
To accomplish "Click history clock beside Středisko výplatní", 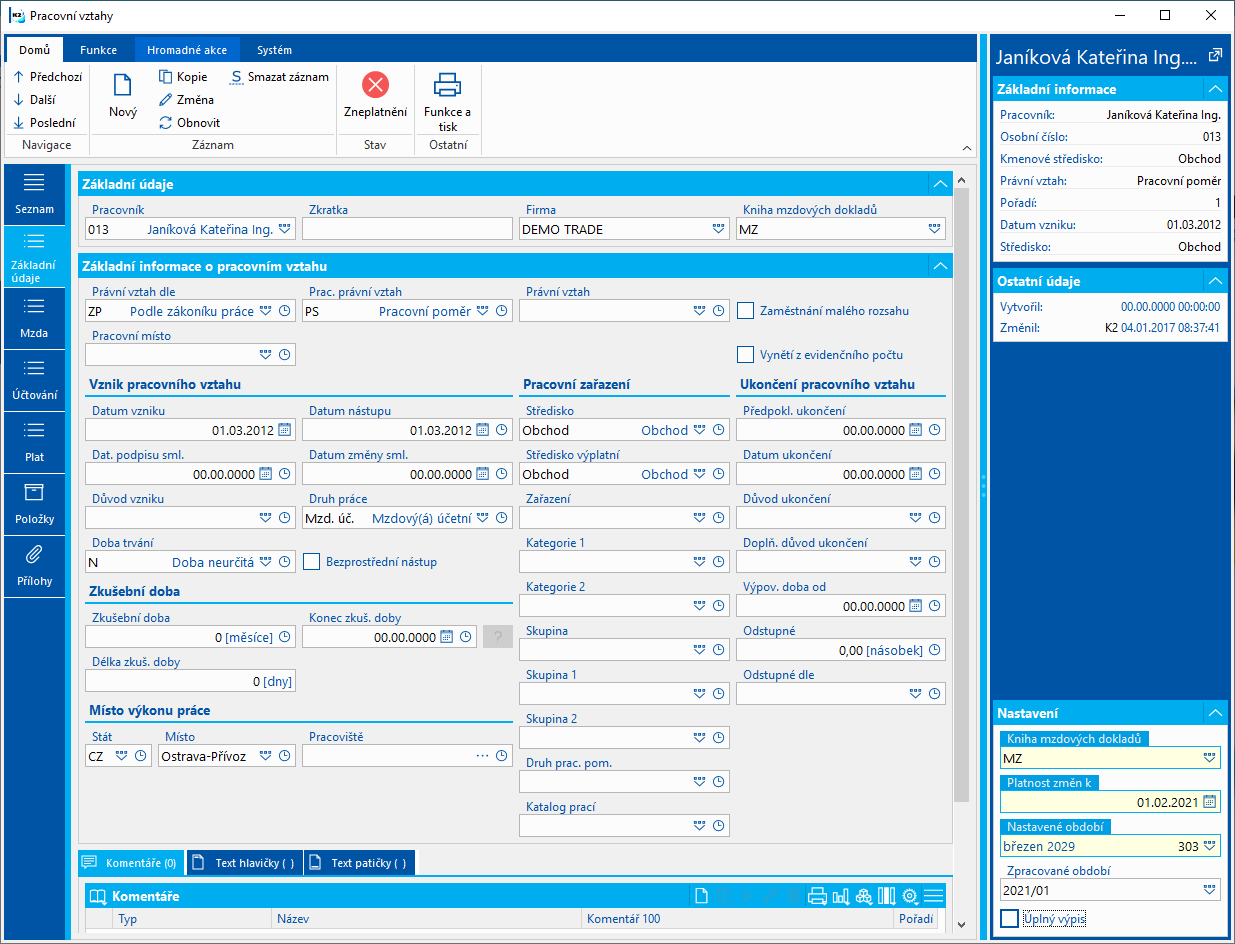I will [717, 474].
